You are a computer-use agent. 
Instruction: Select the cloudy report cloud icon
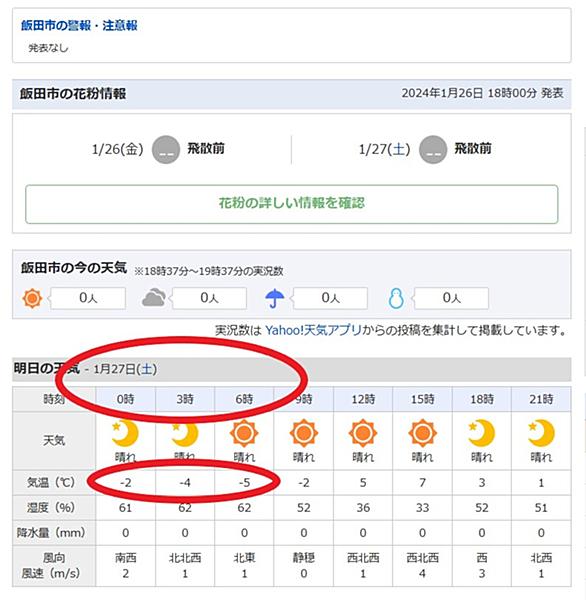[153, 298]
